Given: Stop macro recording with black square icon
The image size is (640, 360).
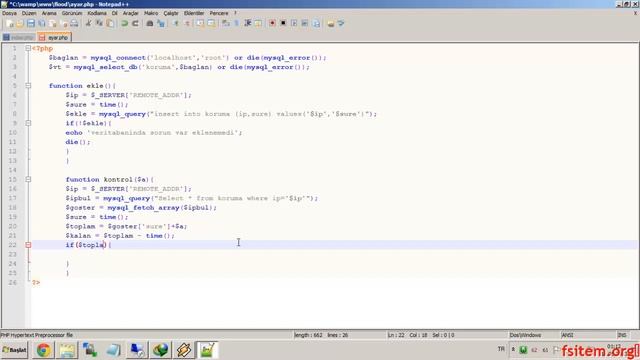Looking at the screenshot, I should (x=283, y=24).
